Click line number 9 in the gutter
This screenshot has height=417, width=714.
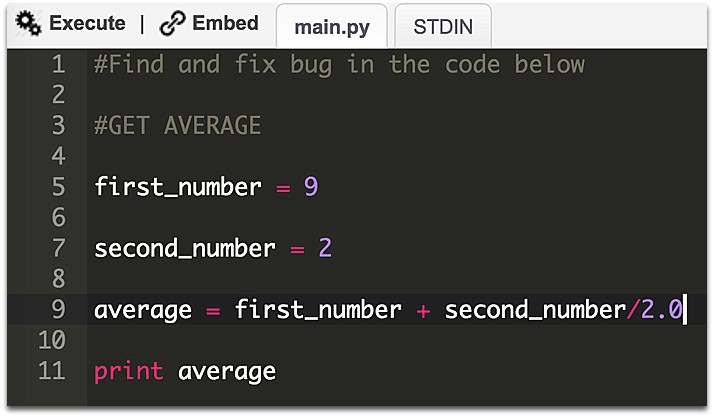coord(58,310)
